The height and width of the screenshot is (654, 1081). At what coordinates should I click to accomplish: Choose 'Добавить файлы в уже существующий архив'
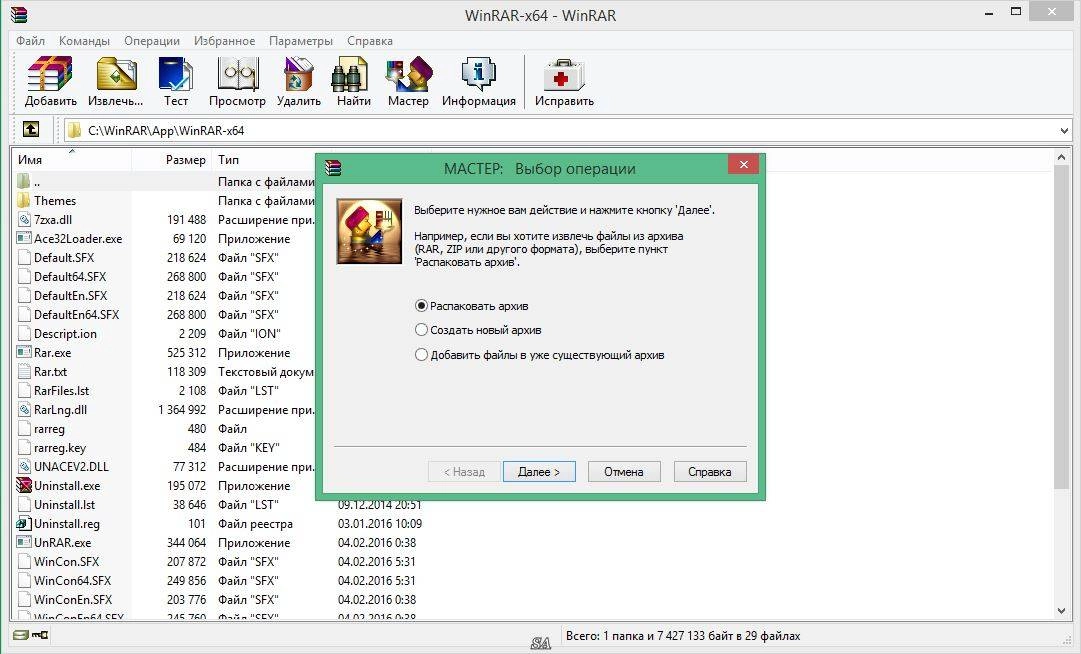539,355
